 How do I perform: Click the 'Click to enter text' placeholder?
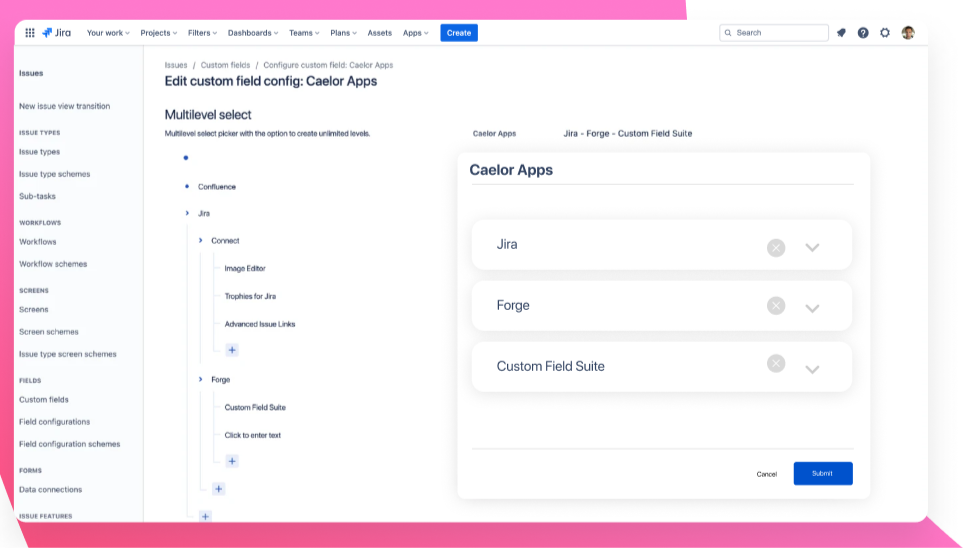[252, 435]
